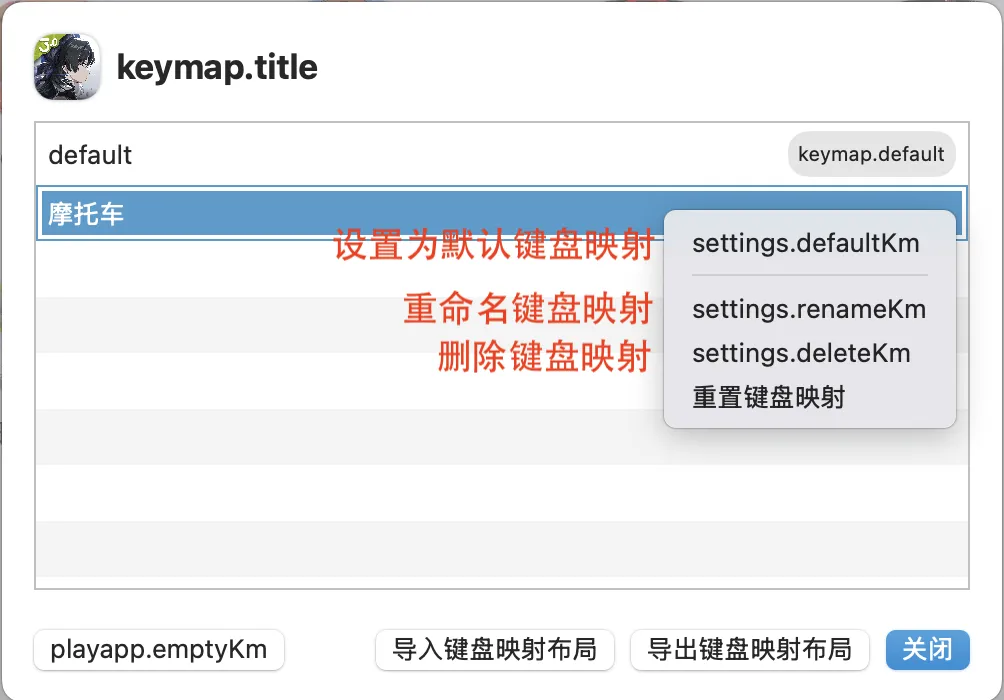
Task: Select the default keymap row
Action: (400, 155)
